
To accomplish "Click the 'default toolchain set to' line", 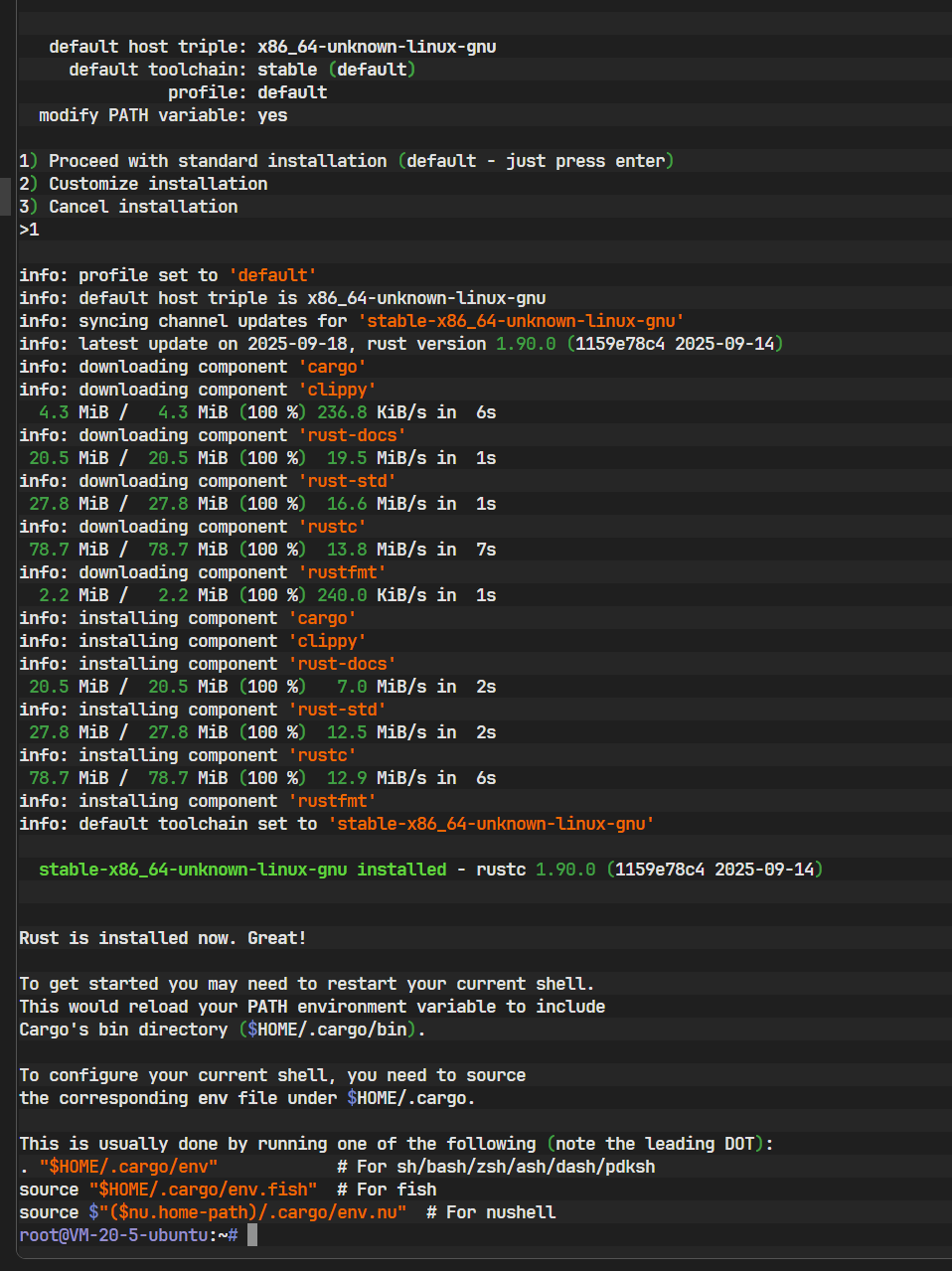I will (x=337, y=824).
